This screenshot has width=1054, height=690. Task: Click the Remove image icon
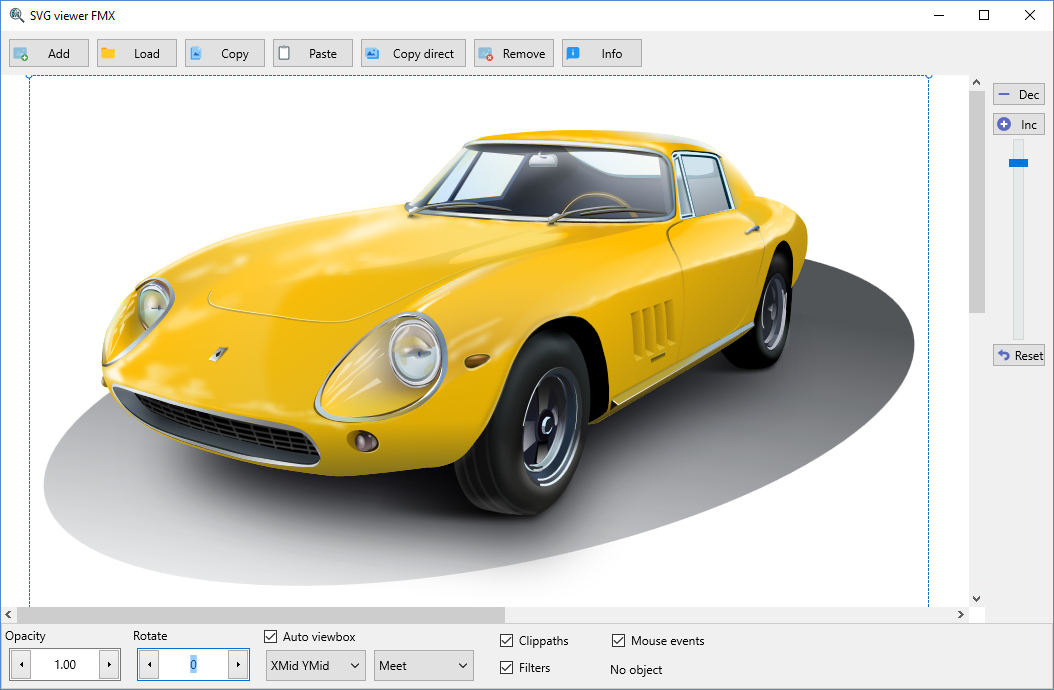click(x=485, y=54)
